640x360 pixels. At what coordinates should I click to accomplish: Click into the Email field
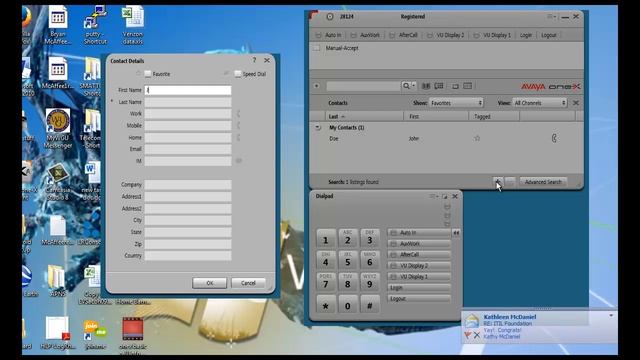(188, 149)
